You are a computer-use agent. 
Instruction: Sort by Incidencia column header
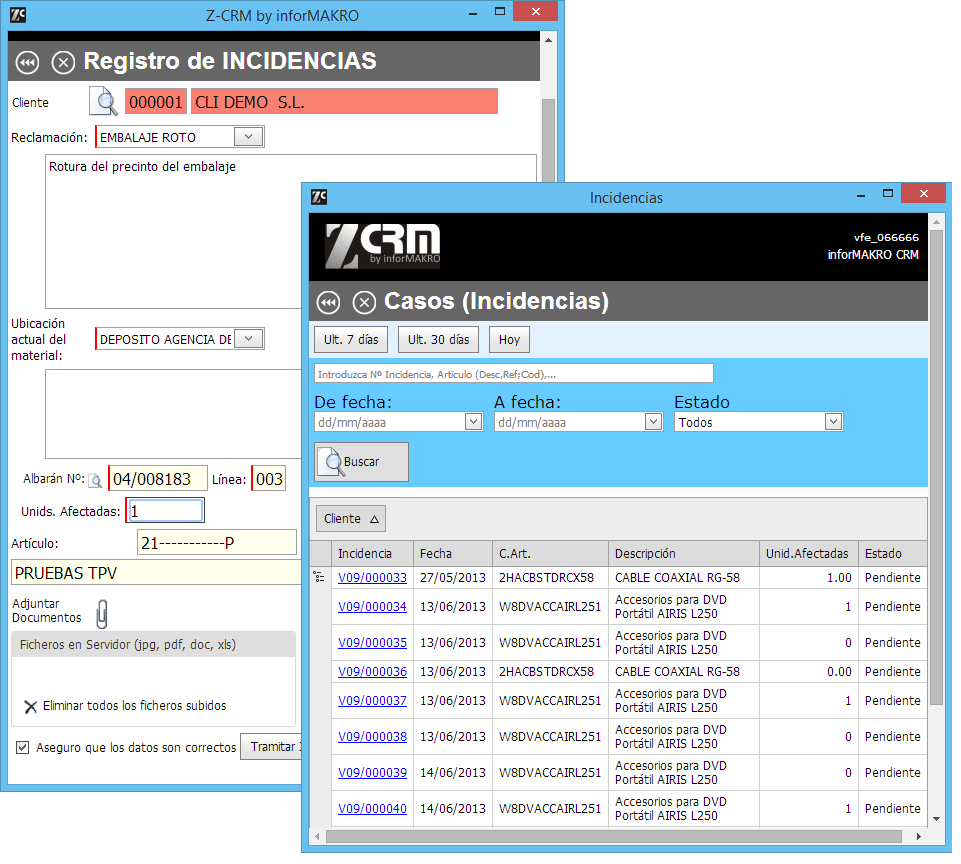pos(373,554)
